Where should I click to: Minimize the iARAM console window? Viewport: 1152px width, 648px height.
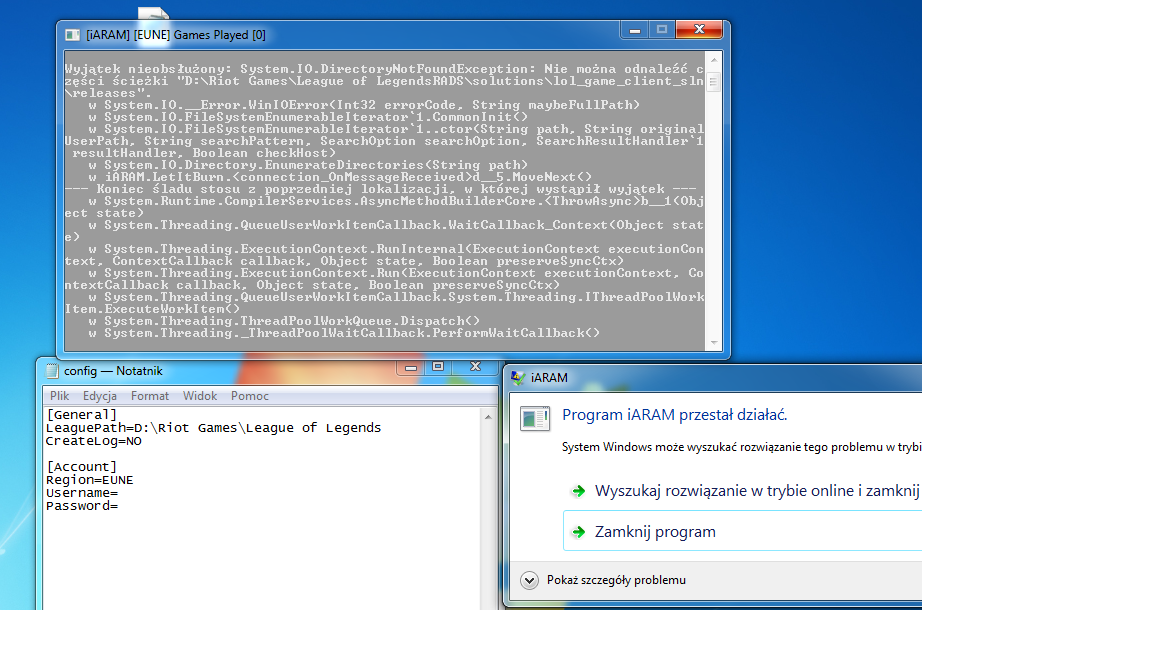[x=635, y=29]
